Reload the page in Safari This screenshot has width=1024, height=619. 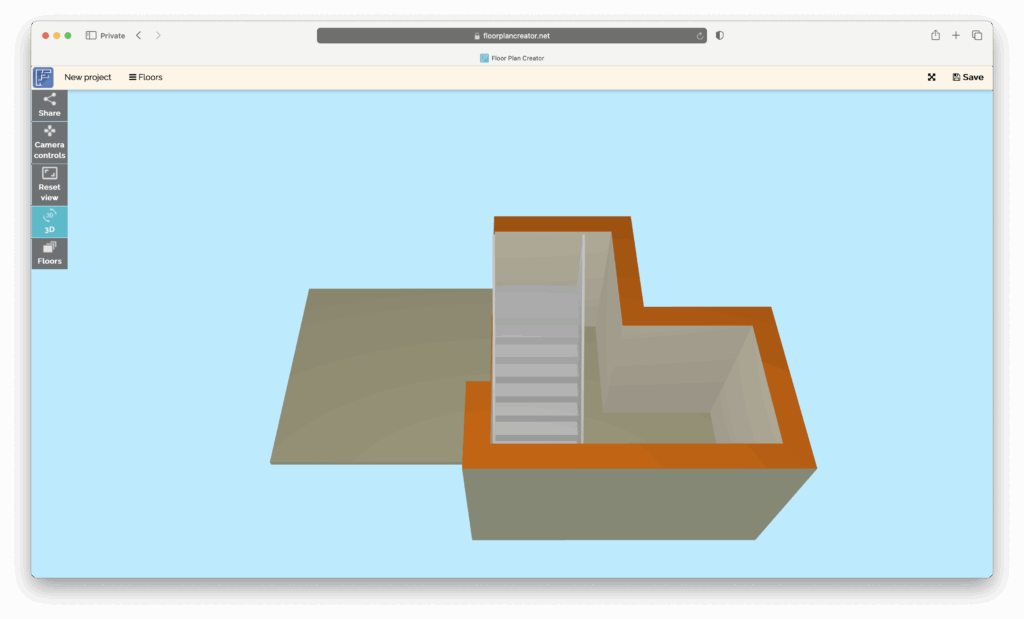coord(700,36)
